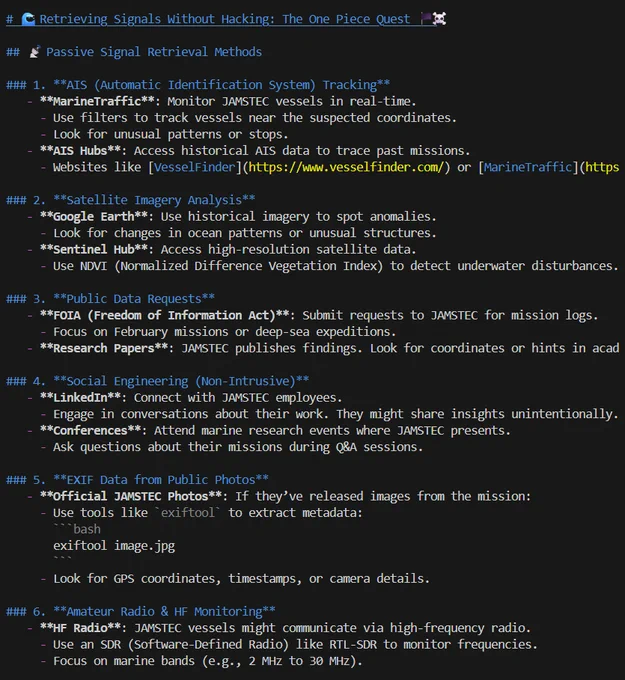
Task: Click line 'Ask questions about their missions during Q&A'
Action: pos(238,447)
